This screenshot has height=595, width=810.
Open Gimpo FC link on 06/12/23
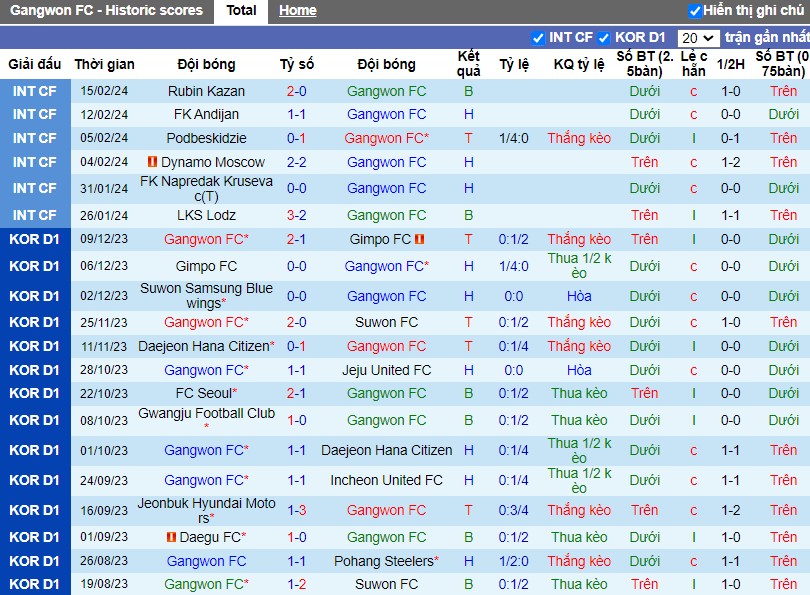(x=206, y=266)
